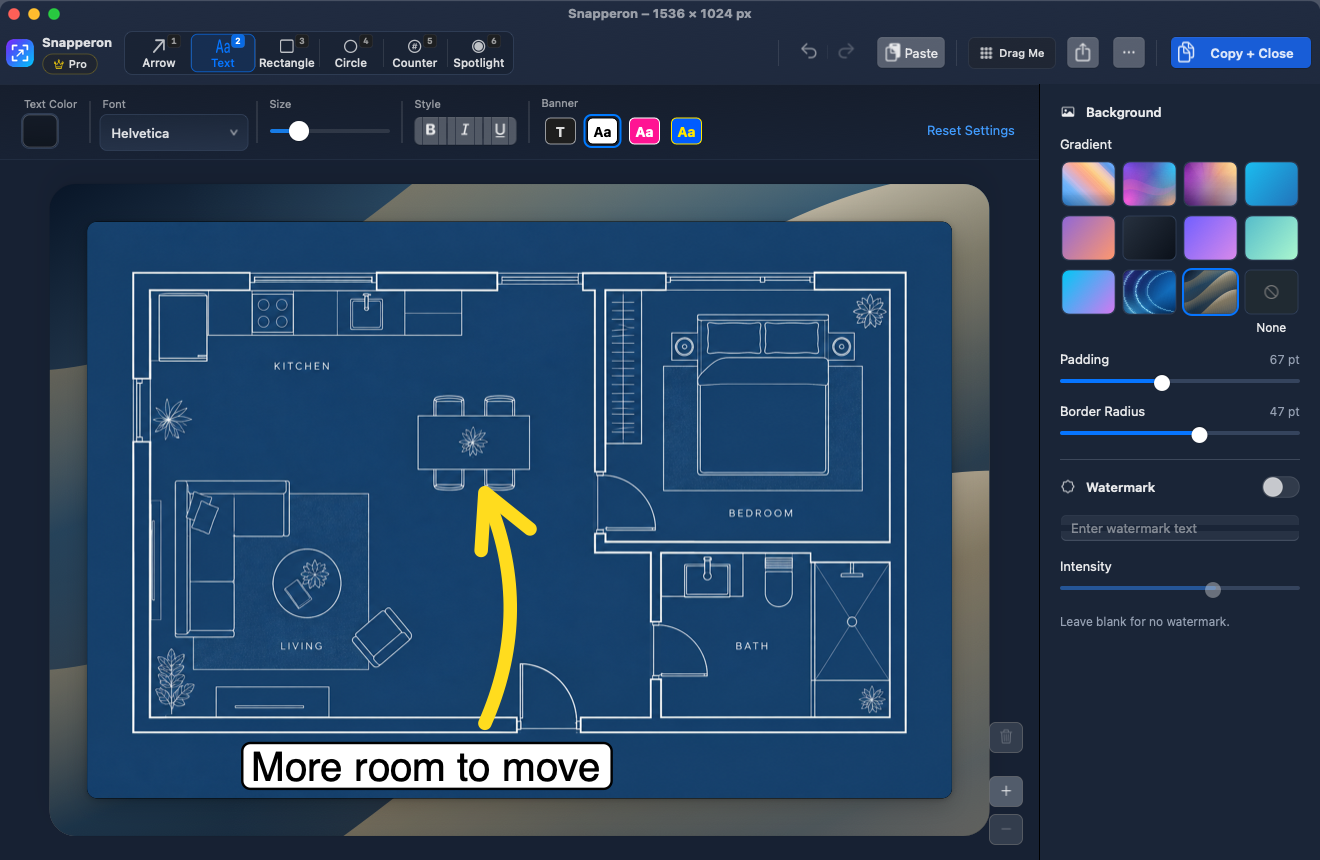Adjust the text Size slider
This screenshot has height=860, width=1320.
click(x=330, y=131)
